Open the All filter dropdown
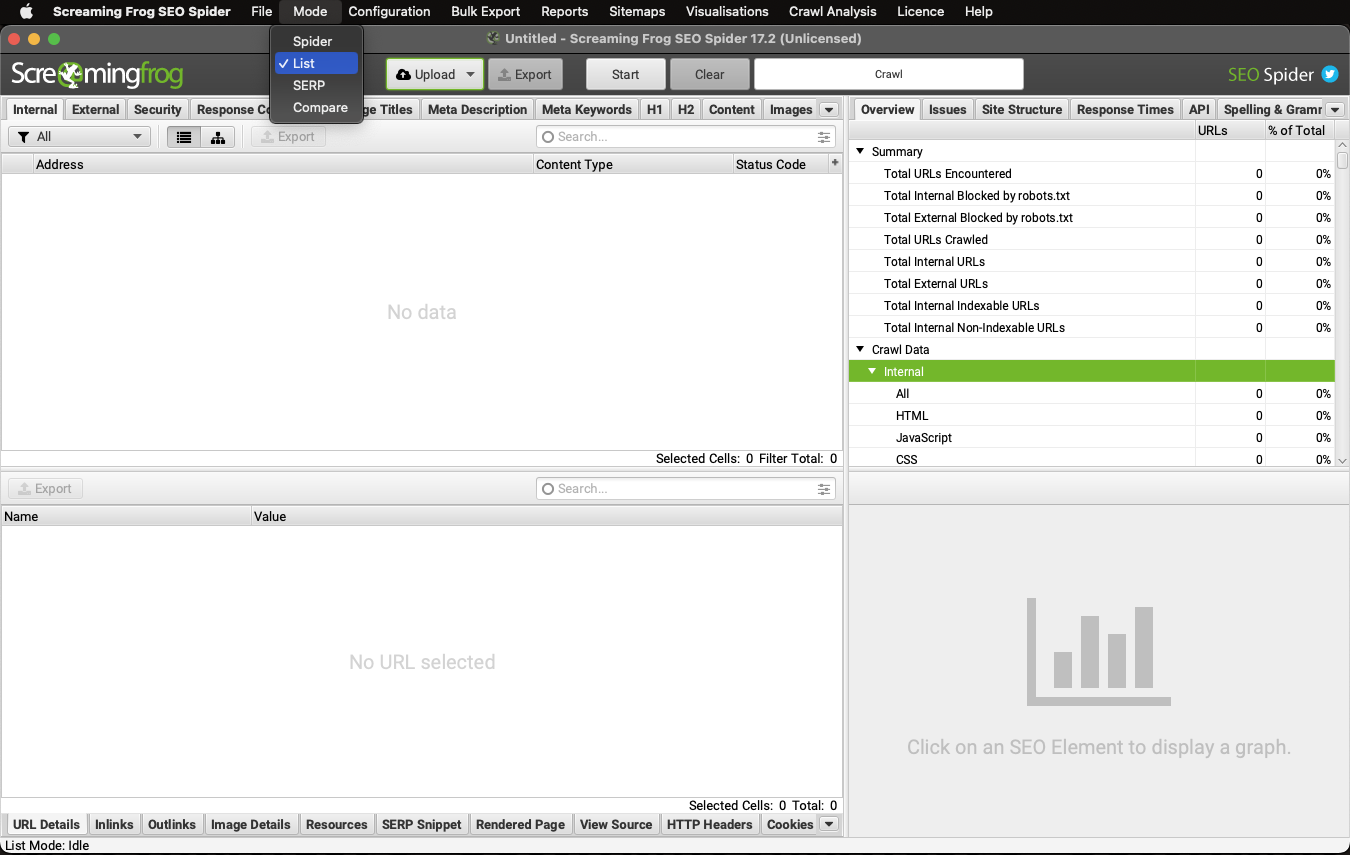The width and height of the screenshot is (1350, 855). 79,137
